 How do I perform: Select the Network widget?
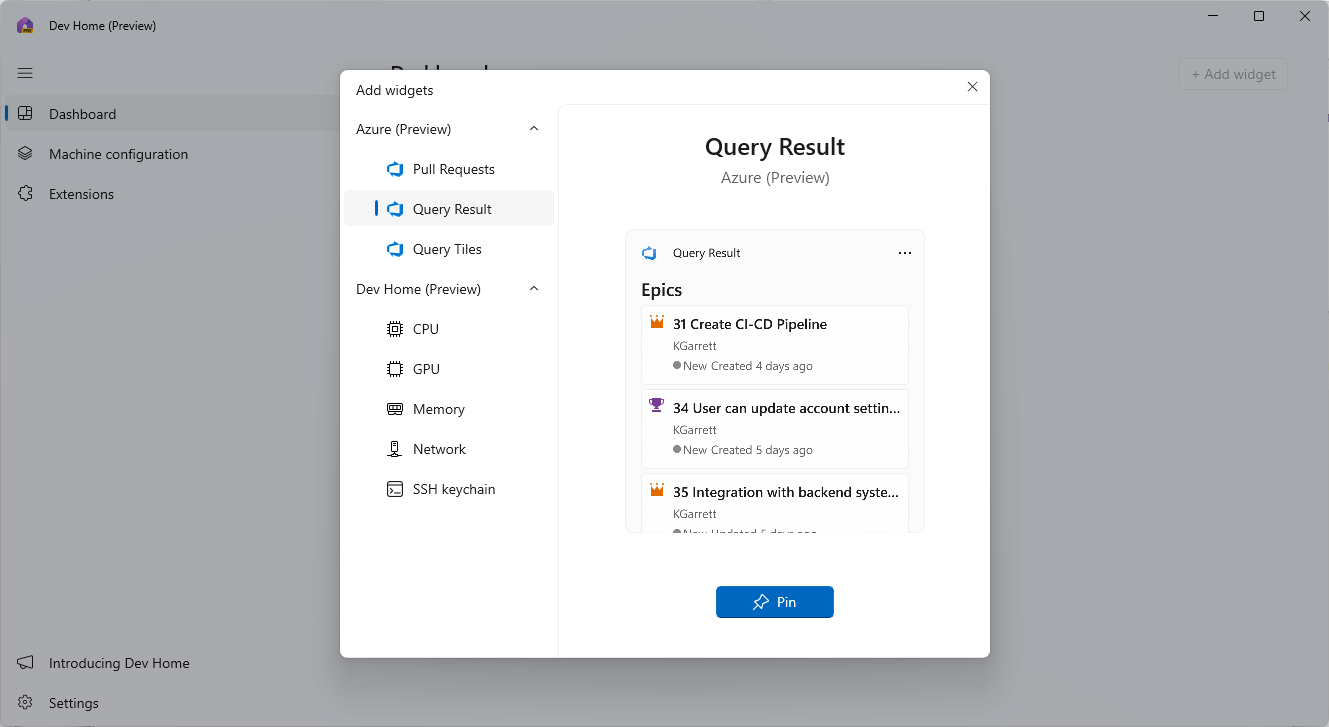449,449
